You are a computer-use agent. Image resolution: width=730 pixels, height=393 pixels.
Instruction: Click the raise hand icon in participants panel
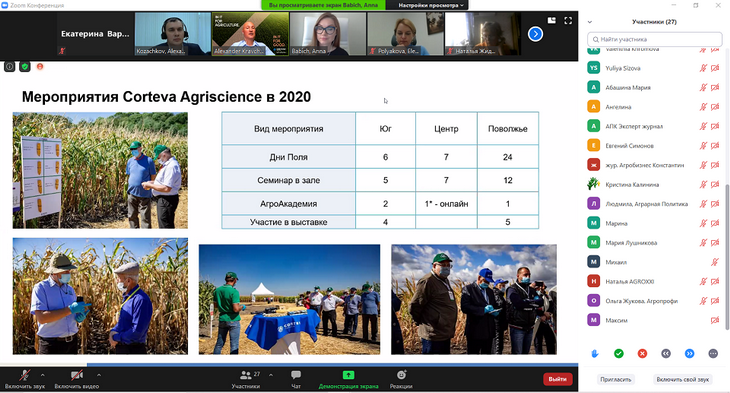click(595, 354)
